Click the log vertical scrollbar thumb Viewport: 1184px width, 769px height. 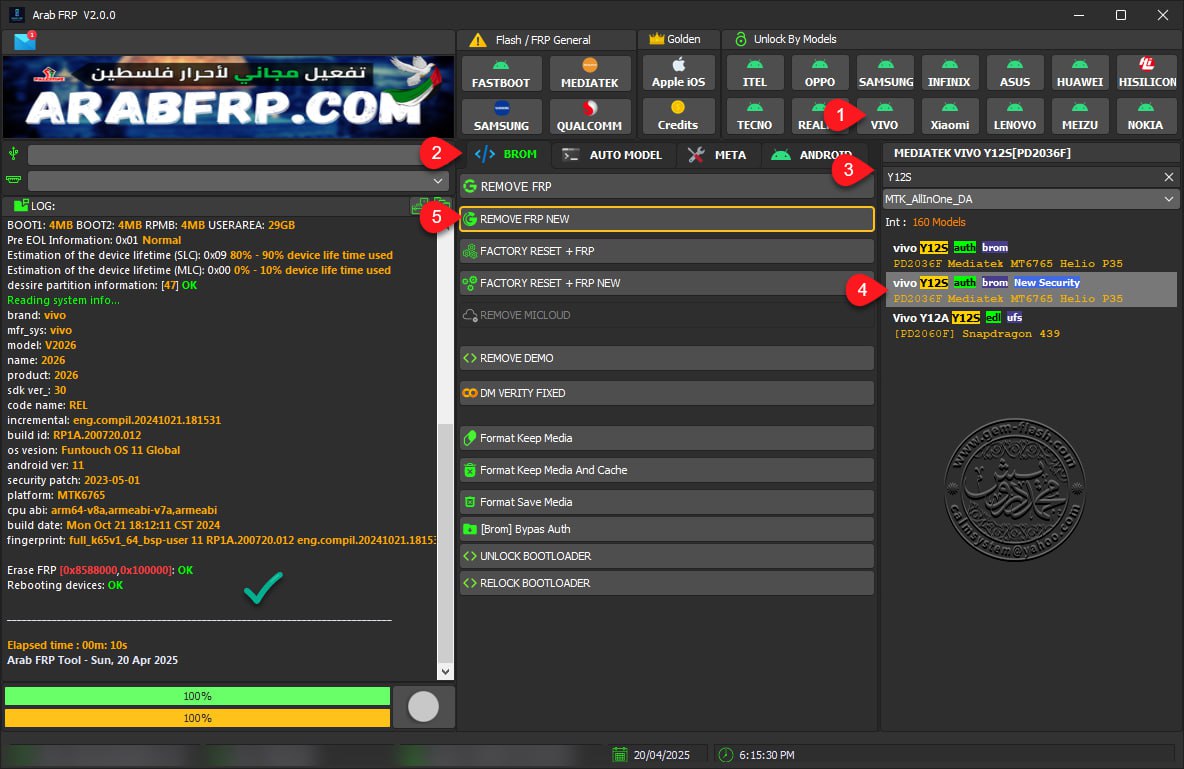446,542
